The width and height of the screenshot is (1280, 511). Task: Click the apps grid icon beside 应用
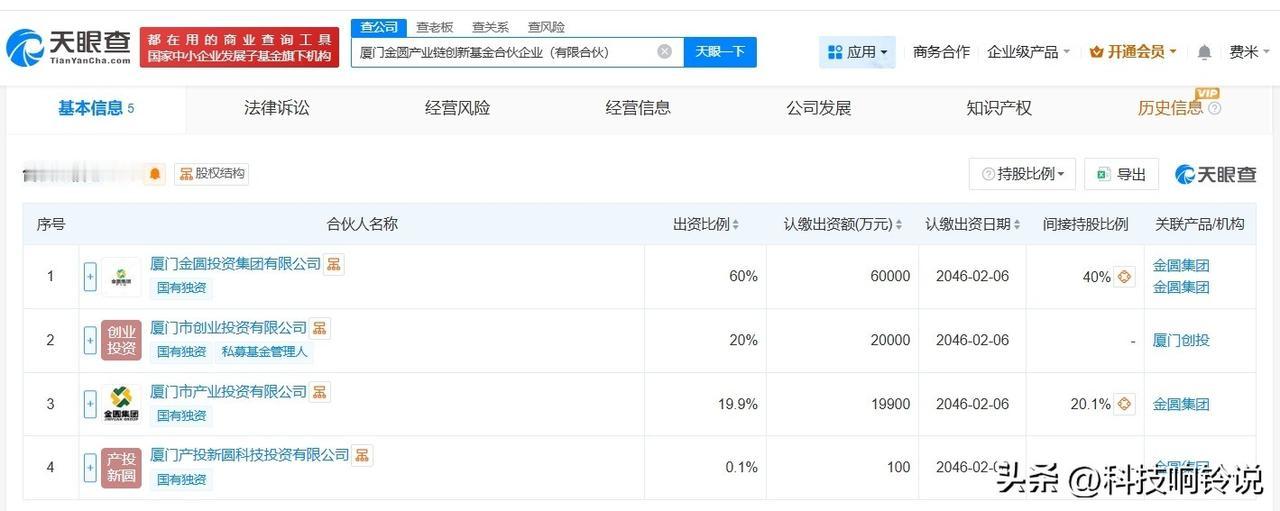(834, 52)
